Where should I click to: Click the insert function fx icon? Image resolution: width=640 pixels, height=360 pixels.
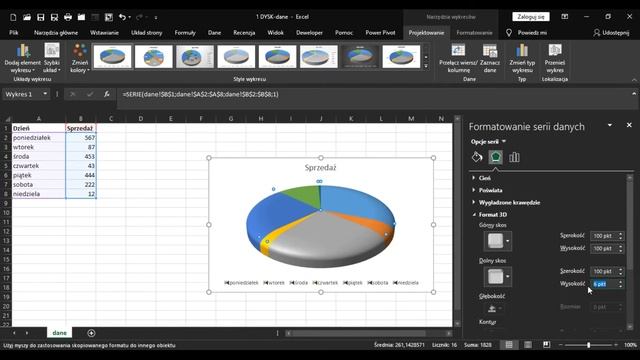(106, 94)
